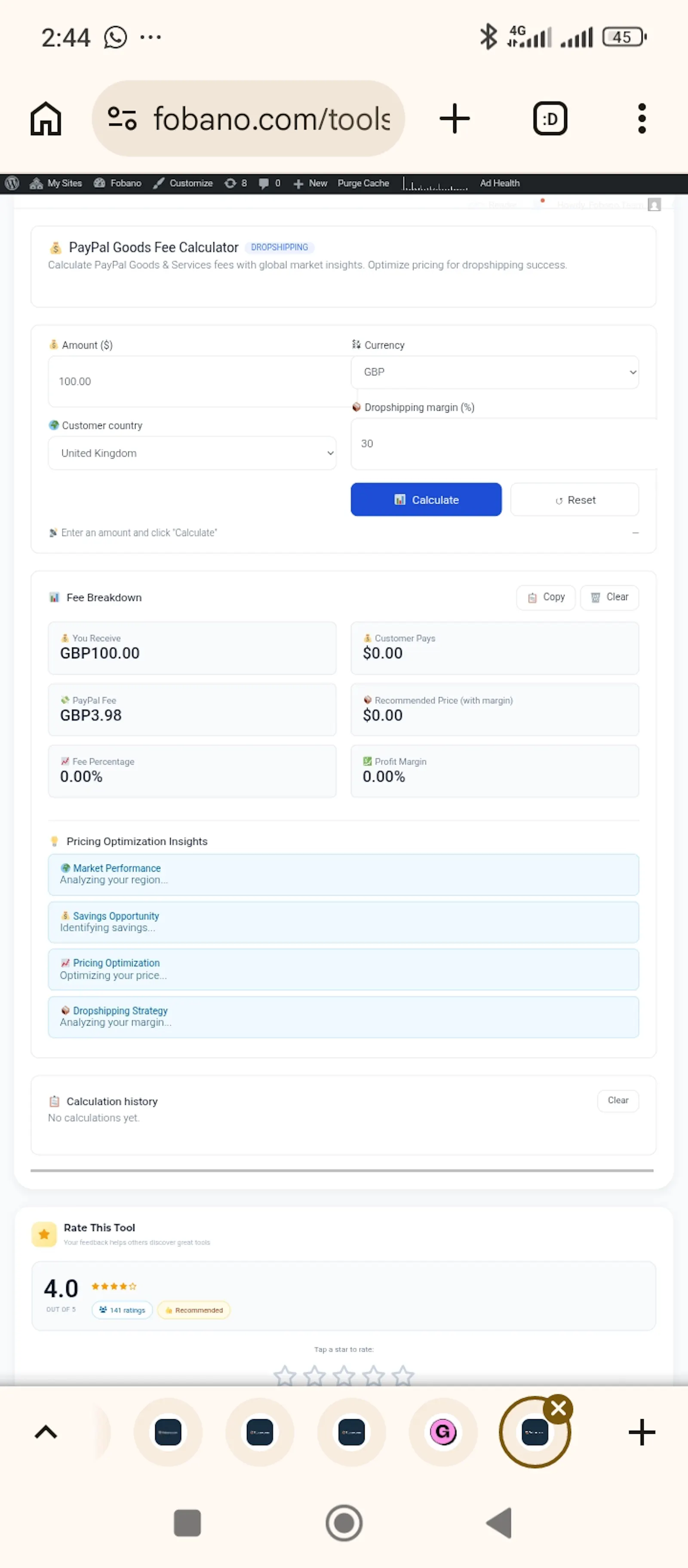Open Ad Health menu item
This screenshot has width=688, height=1568.
pos(499,183)
